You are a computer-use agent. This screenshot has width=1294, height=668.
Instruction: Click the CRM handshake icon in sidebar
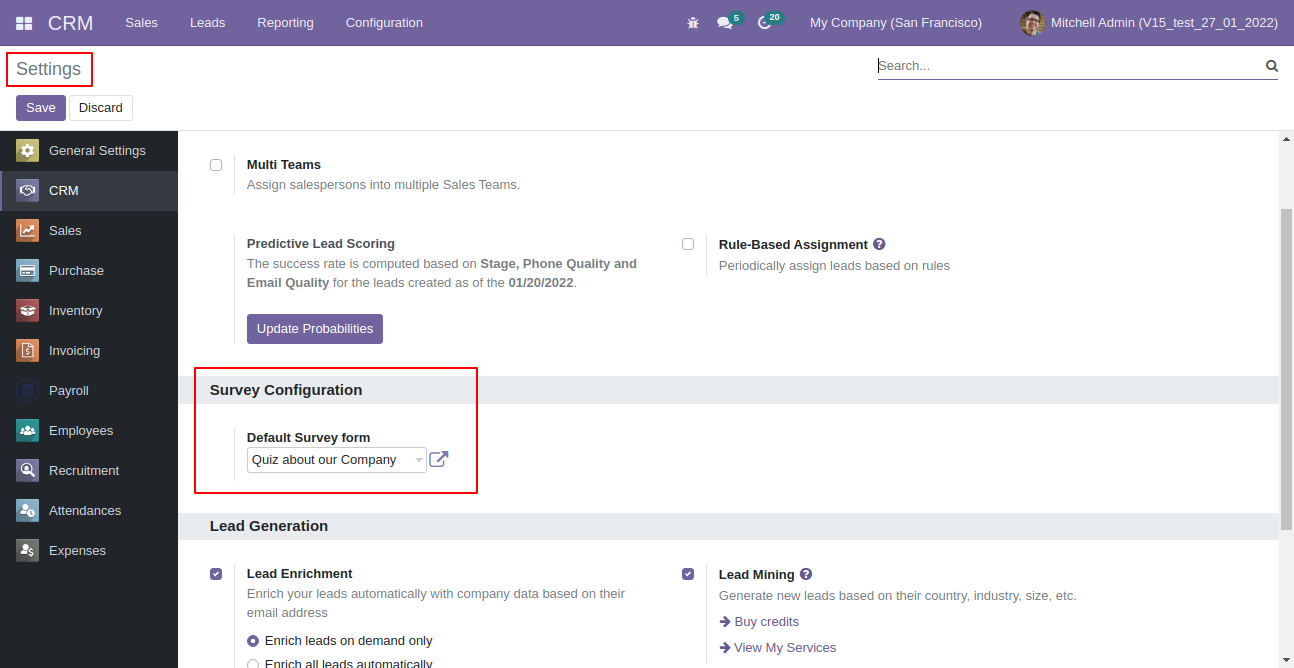28,191
